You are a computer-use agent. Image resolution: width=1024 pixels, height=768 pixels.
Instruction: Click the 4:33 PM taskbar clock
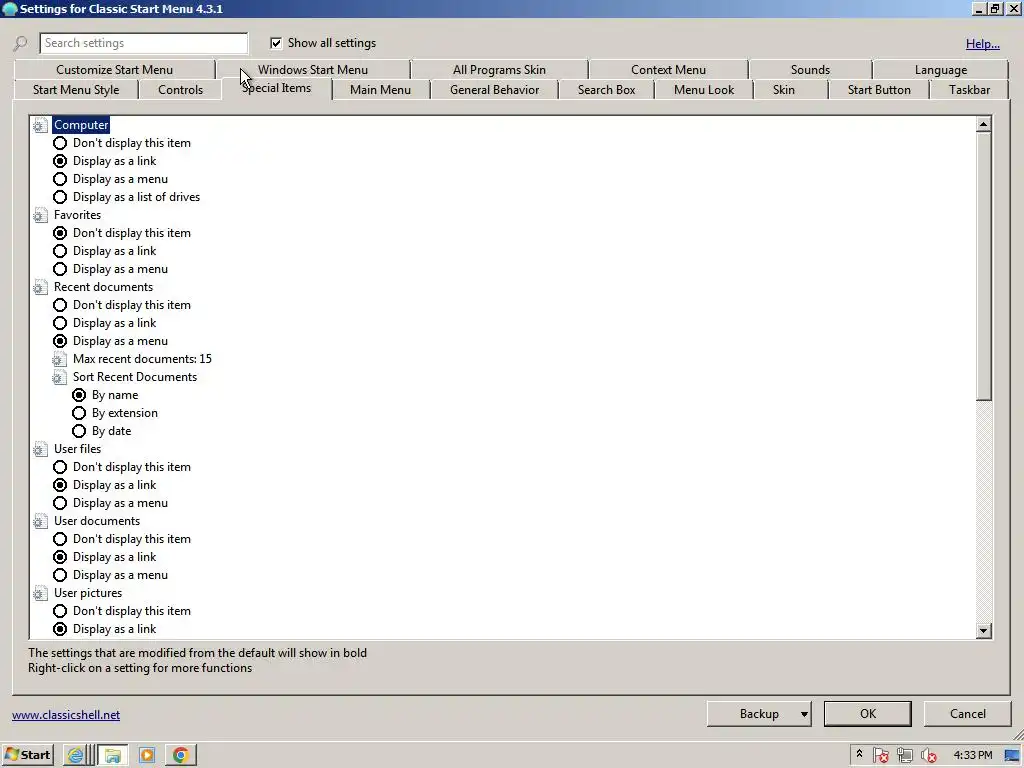[x=972, y=756]
